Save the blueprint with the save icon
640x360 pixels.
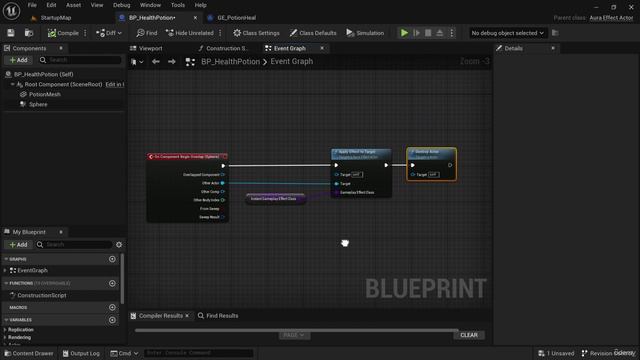tap(11, 33)
